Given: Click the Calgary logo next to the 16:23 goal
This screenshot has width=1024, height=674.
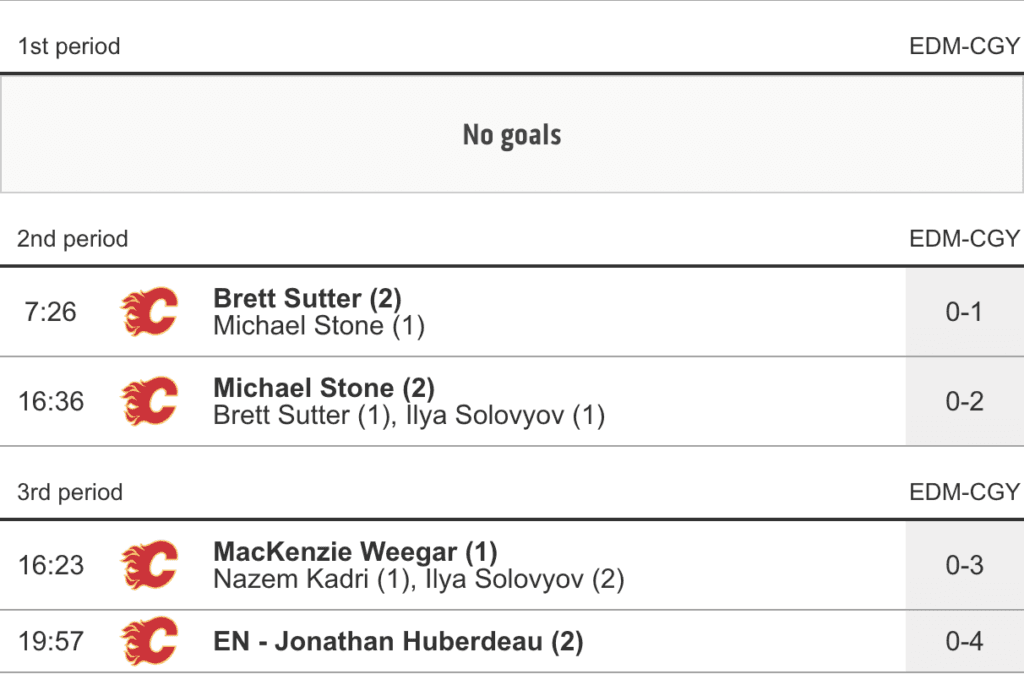Looking at the screenshot, I should click(150, 565).
